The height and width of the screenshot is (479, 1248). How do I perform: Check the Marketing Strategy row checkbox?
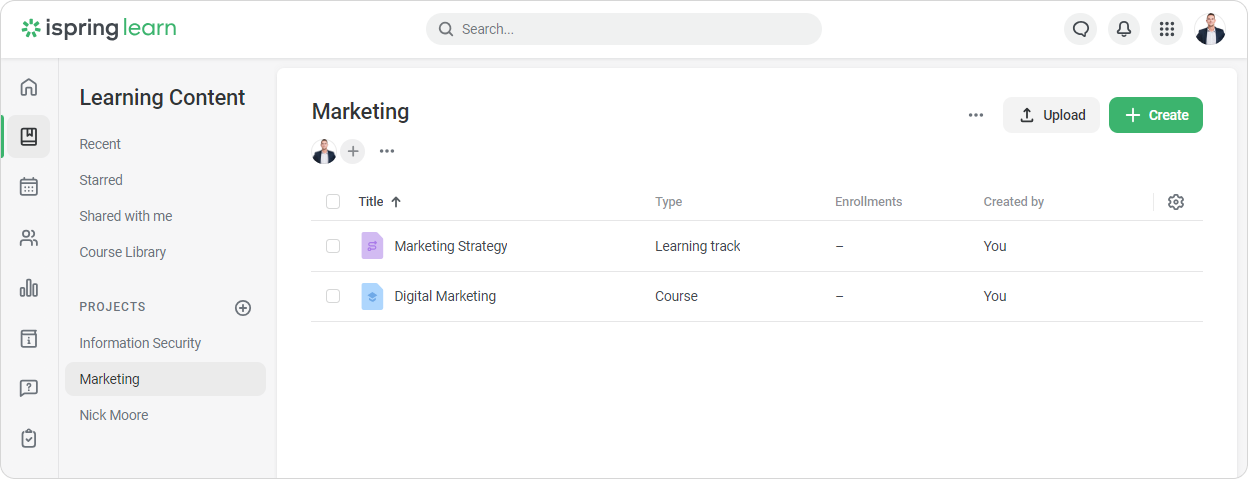tap(333, 246)
